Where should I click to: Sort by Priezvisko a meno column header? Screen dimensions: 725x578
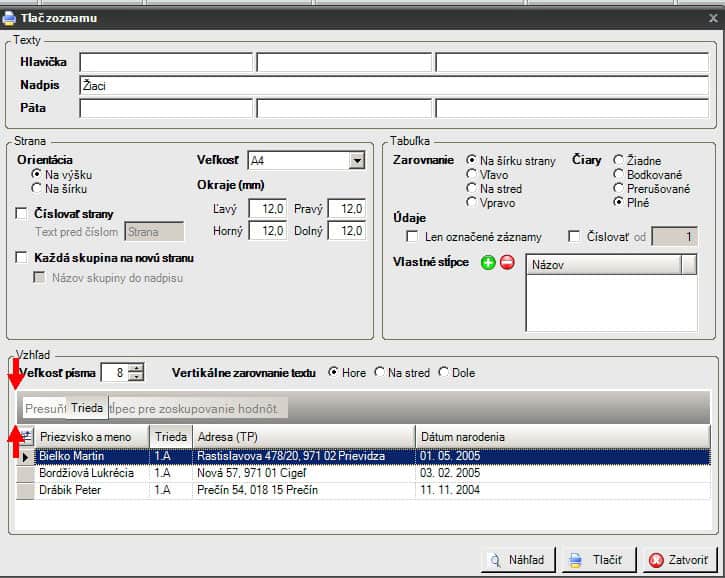pos(92,437)
